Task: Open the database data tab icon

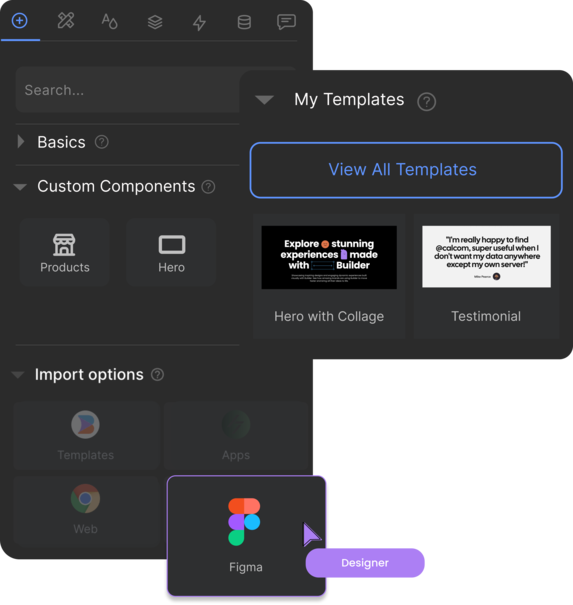Action: (244, 22)
